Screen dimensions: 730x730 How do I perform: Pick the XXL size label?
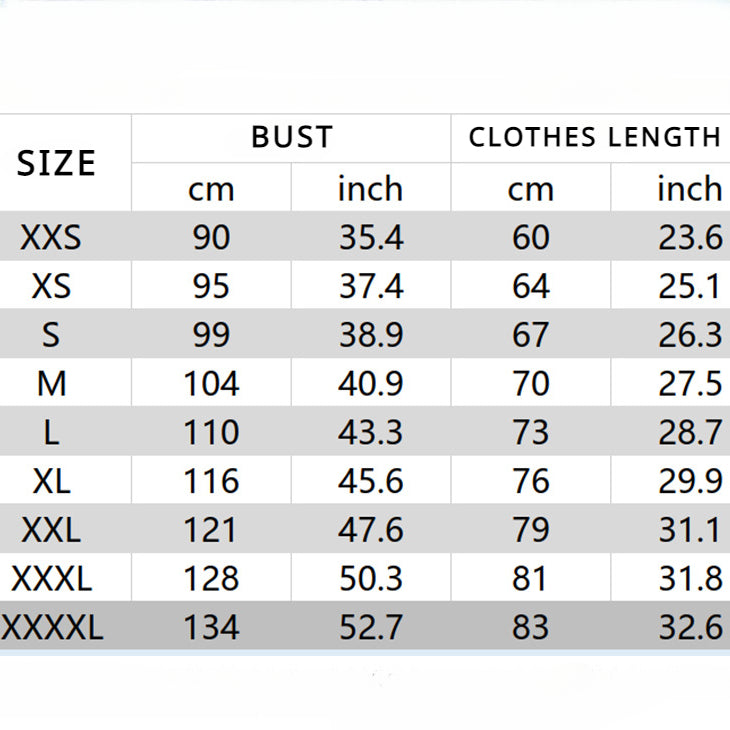51,529
